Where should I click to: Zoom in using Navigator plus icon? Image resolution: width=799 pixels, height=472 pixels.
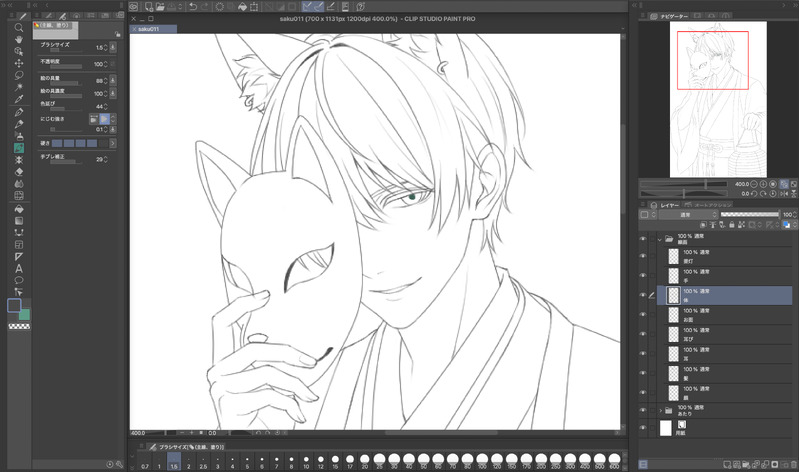(x=763, y=184)
